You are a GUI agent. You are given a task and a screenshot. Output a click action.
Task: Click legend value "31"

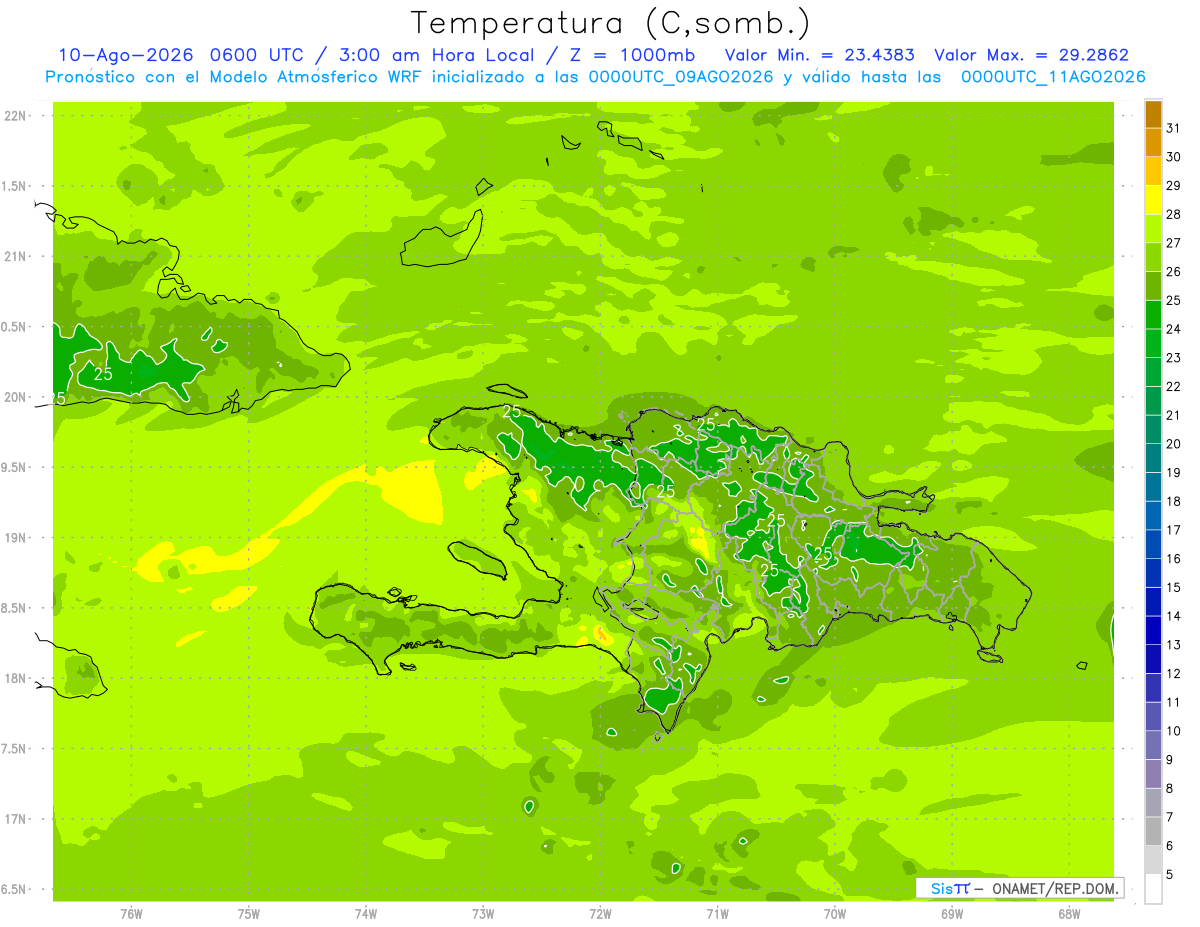click(x=1174, y=129)
